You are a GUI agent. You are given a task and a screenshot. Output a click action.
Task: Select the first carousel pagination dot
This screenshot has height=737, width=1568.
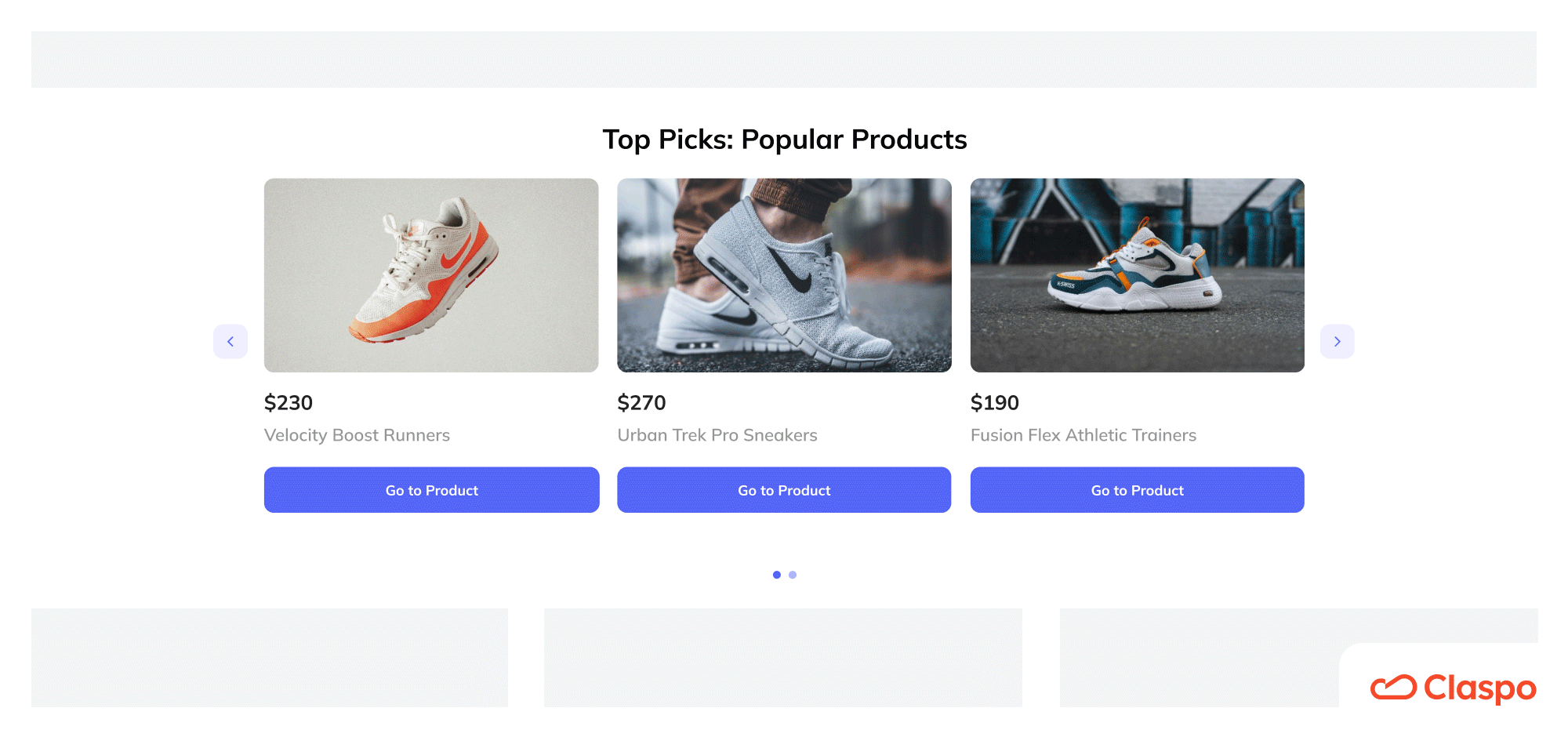(x=776, y=575)
